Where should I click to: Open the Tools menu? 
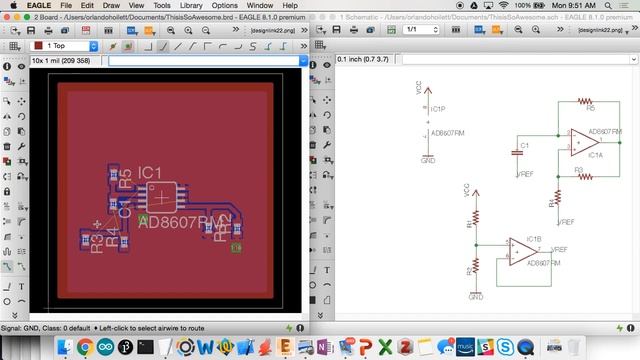162,5
